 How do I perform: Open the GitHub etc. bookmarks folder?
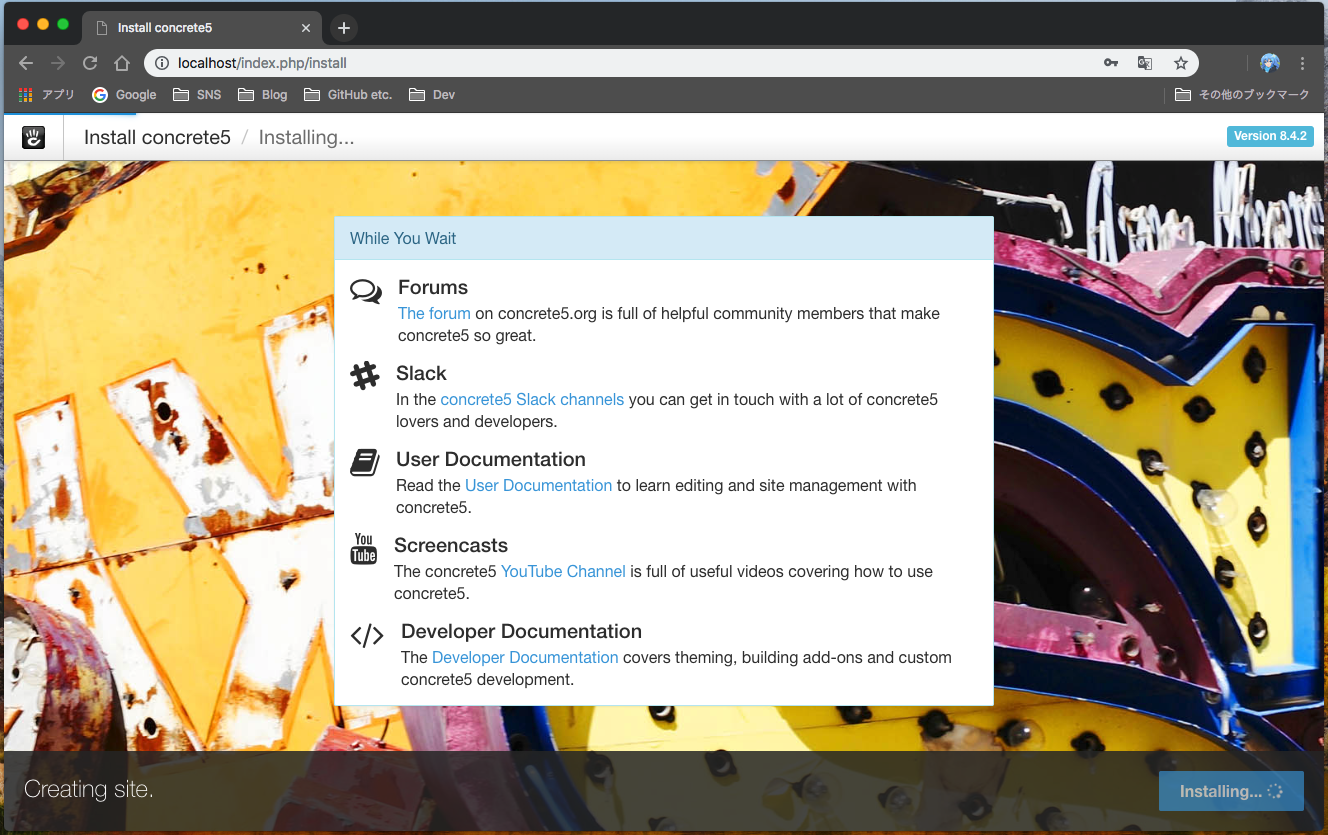pos(349,95)
